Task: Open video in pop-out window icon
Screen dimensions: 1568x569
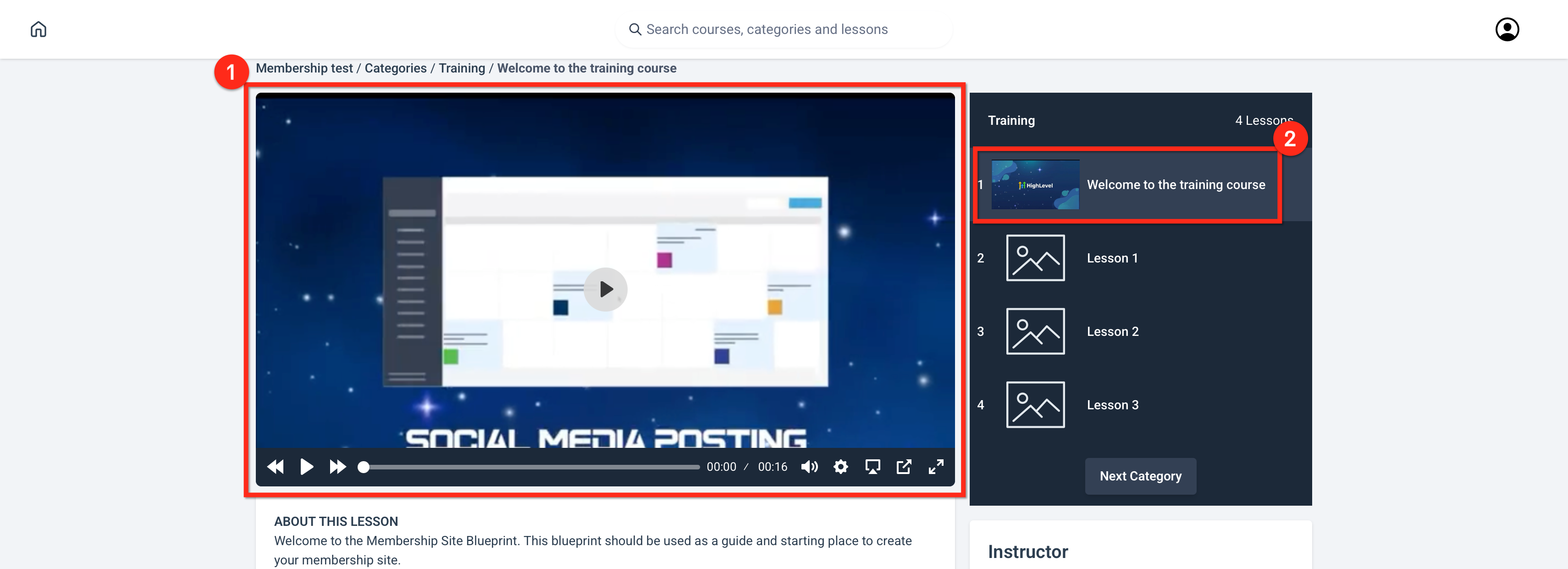Action: tap(904, 467)
